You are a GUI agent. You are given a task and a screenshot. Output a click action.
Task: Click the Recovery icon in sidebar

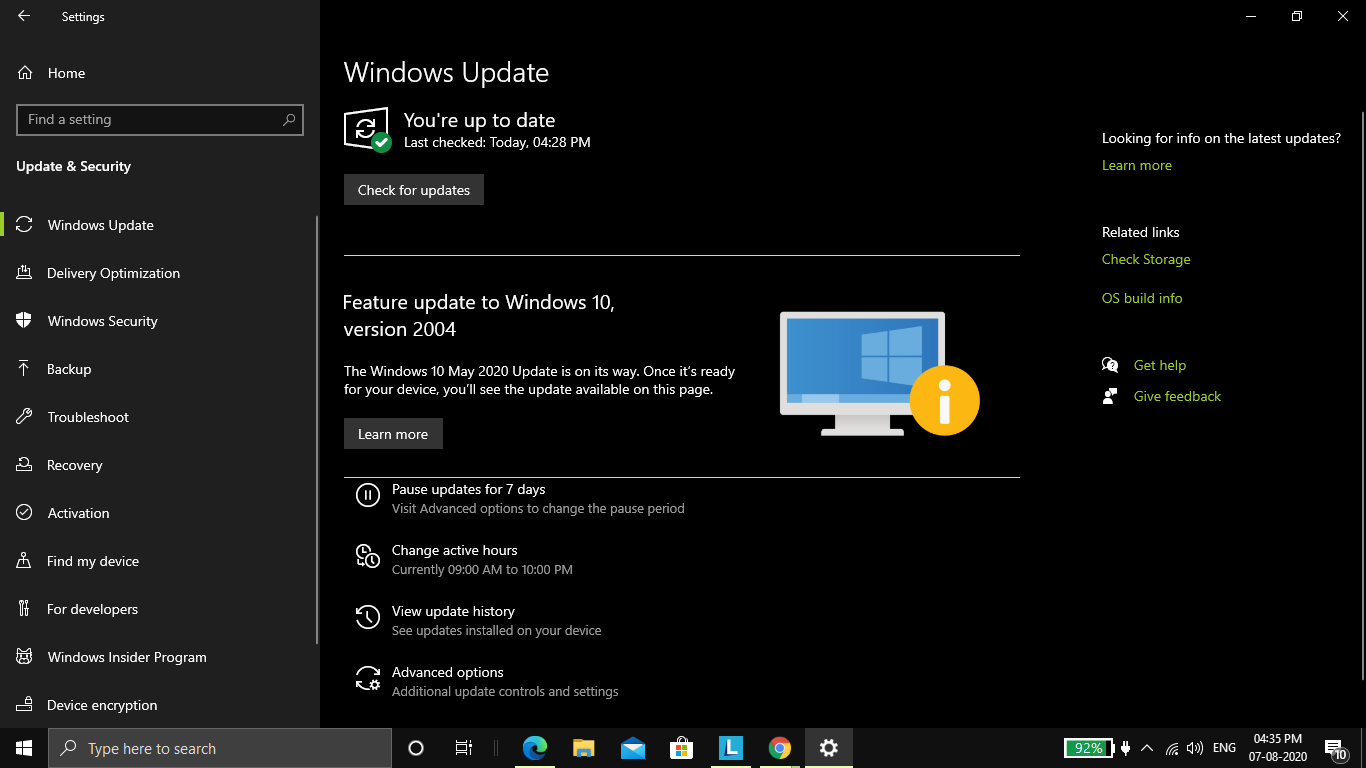point(25,465)
